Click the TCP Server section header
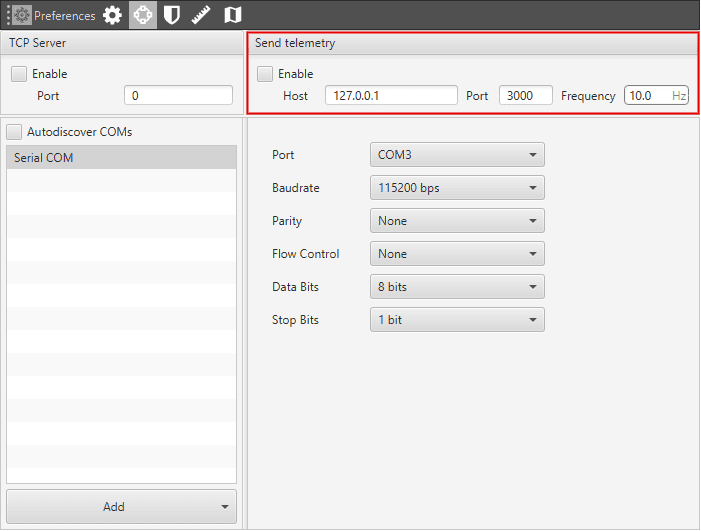 coord(122,43)
